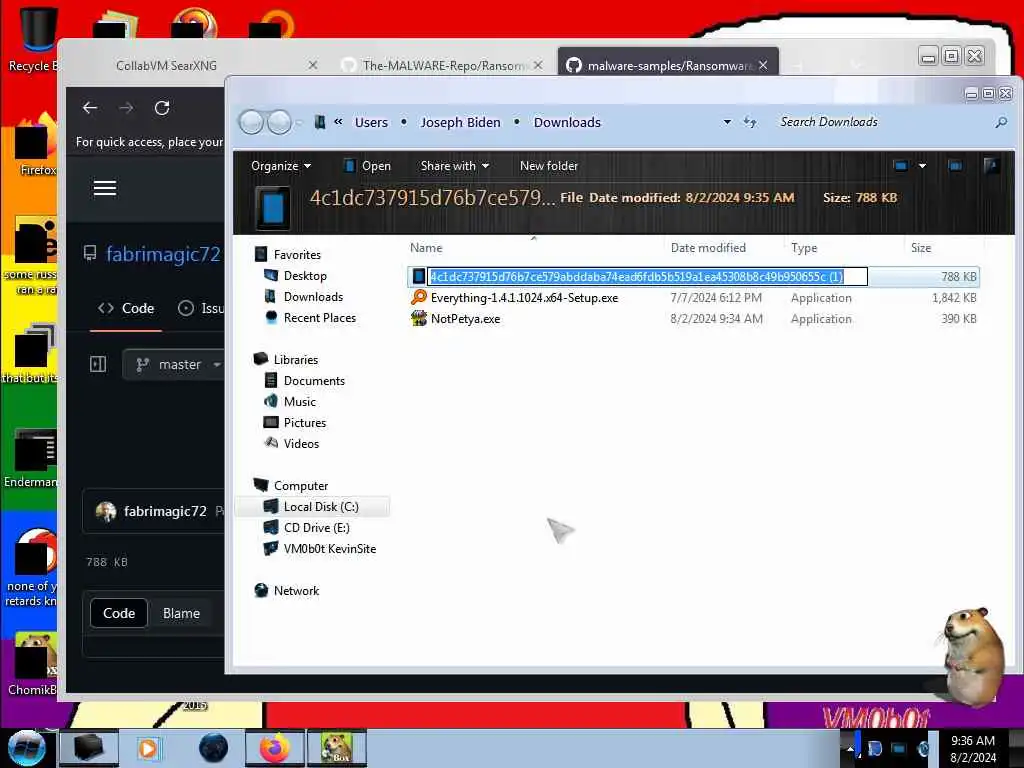Select Network in the navigation pane
Image resolution: width=1024 pixels, height=768 pixels.
[x=296, y=590]
